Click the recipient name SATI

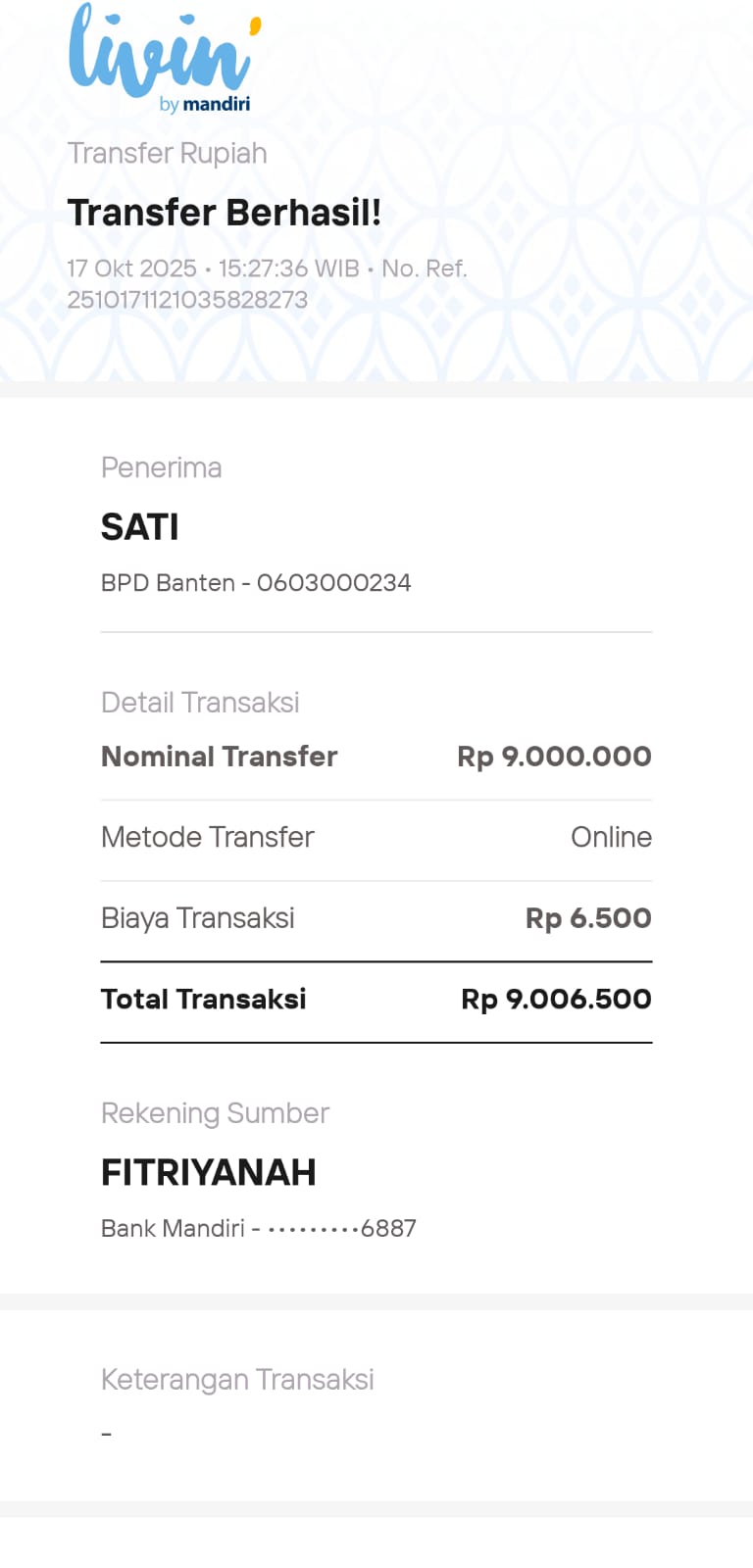(139, 527)
